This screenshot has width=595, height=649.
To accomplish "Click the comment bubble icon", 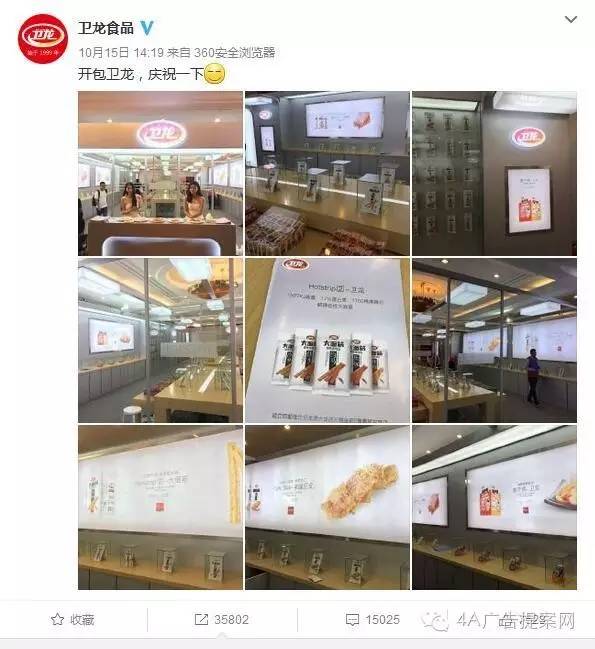I will pos(352,620).
